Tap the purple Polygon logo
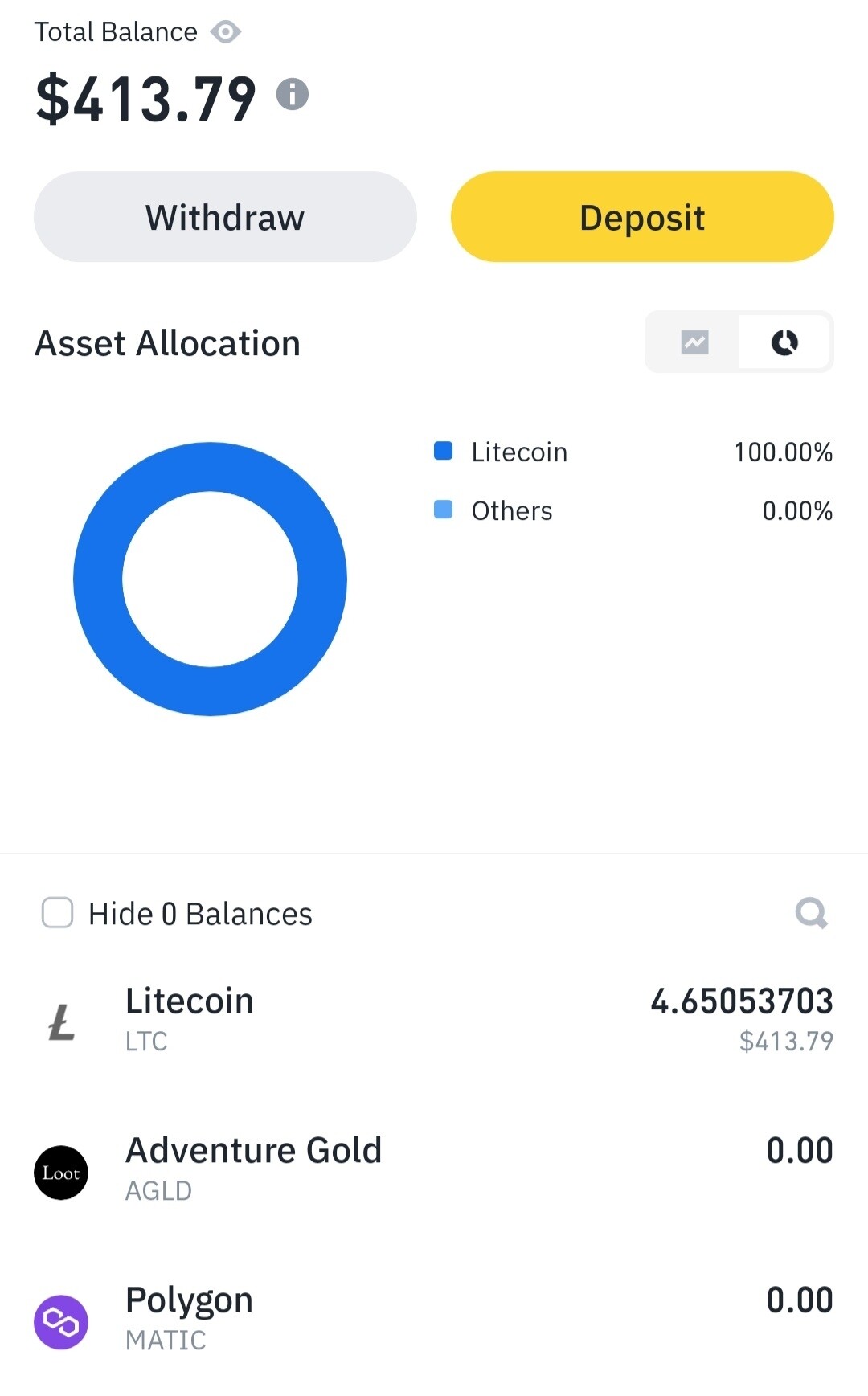This screenshot has height=1396, width=868. (x=61, y=1322)
